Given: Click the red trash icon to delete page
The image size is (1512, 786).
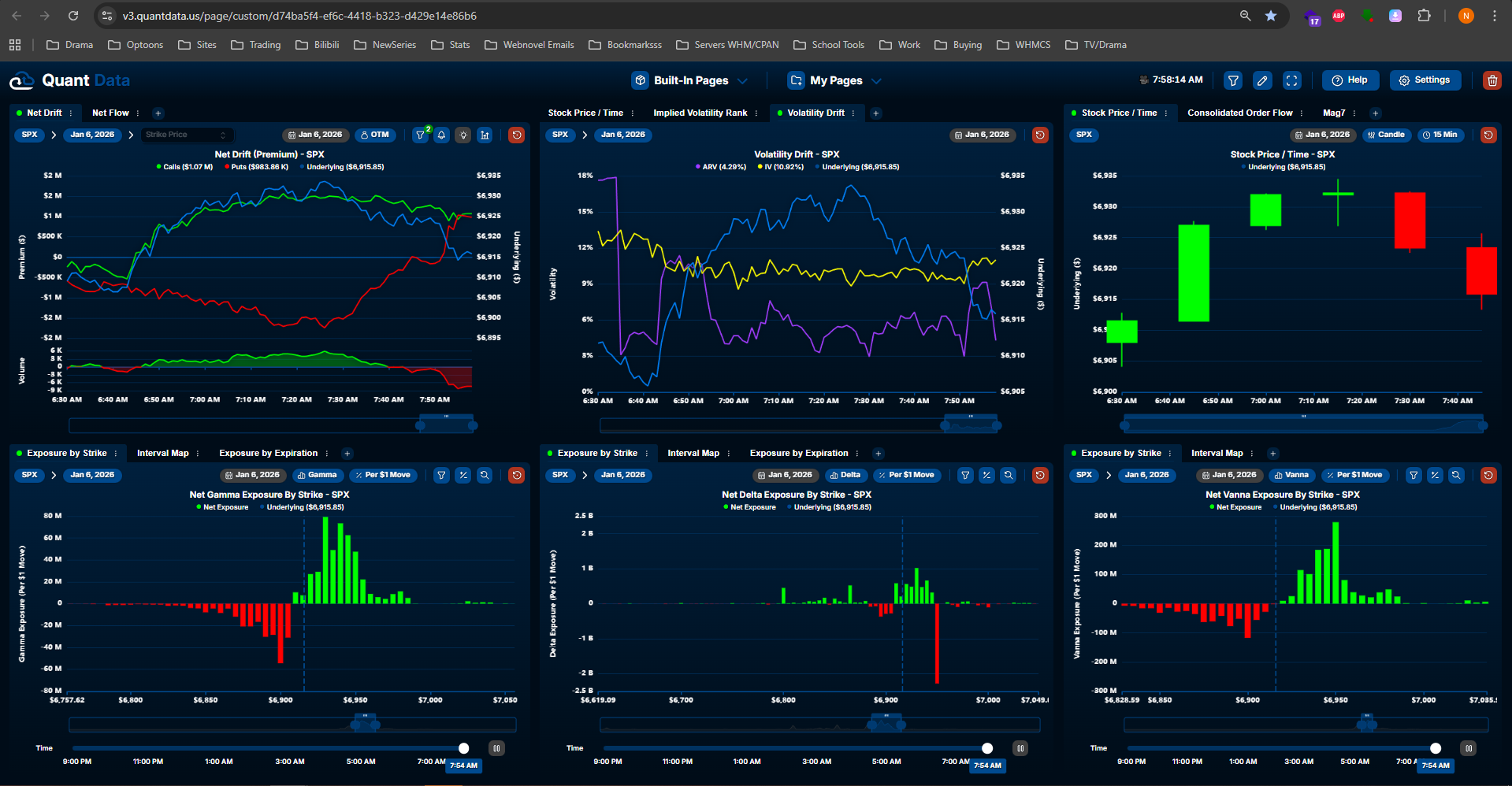Looking at the screenshot, I should tap(1492, 80).
